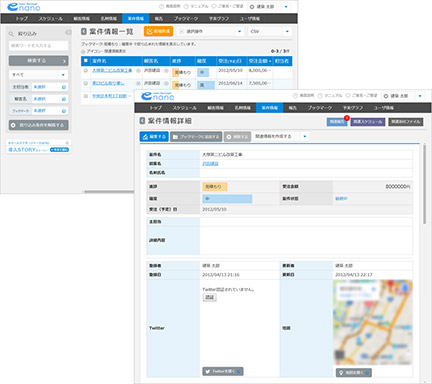This screenshot has width=432, height=384.
Task: Select the アイコン display radio option
Action: [83, 51]
